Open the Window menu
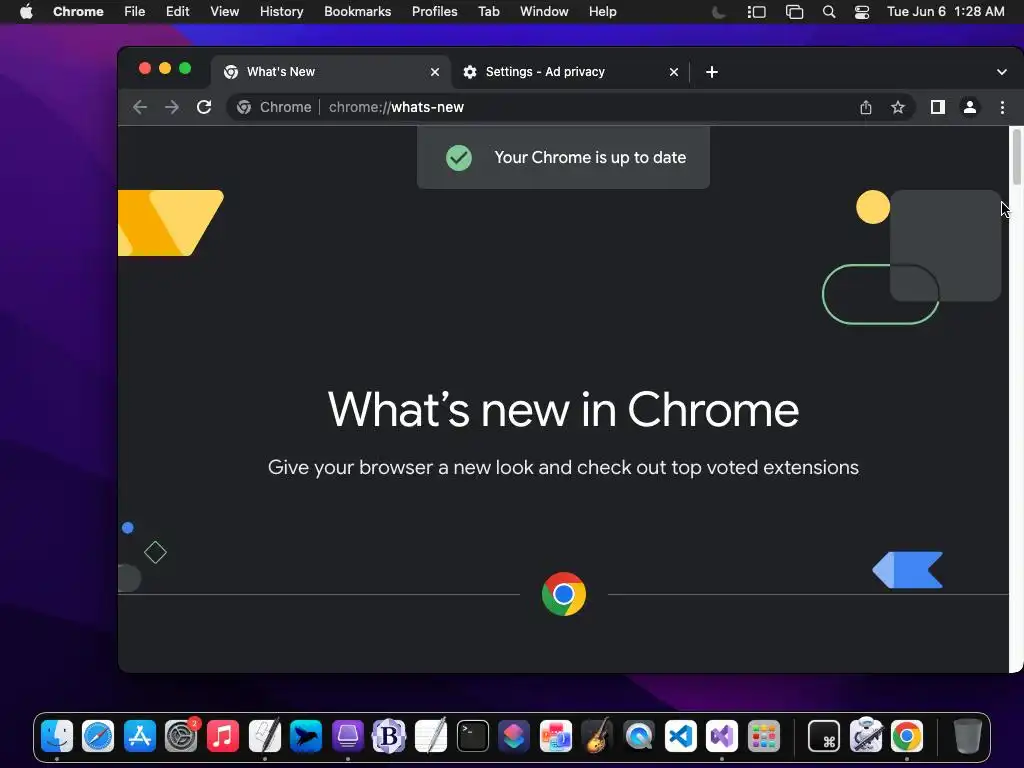This screenshot has height=768, width=1024. (544, 12)
